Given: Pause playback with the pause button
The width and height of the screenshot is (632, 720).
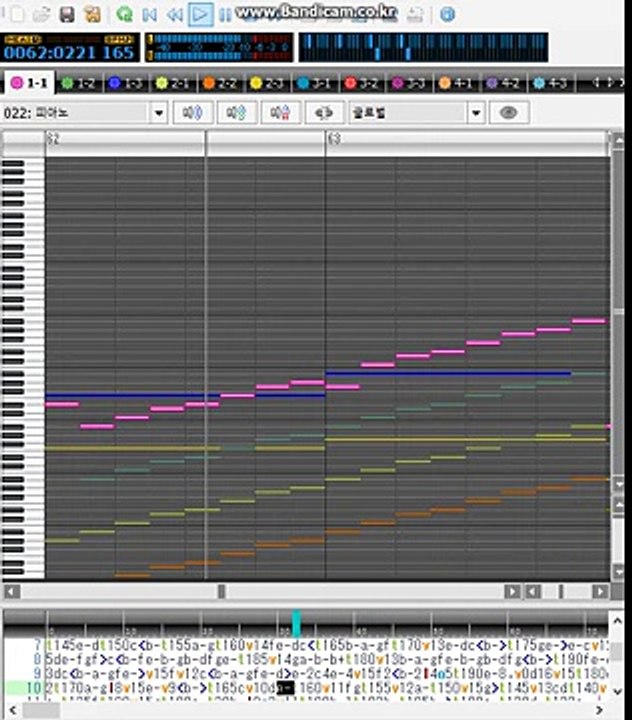Looking at the screenshot, I should 225,15.
